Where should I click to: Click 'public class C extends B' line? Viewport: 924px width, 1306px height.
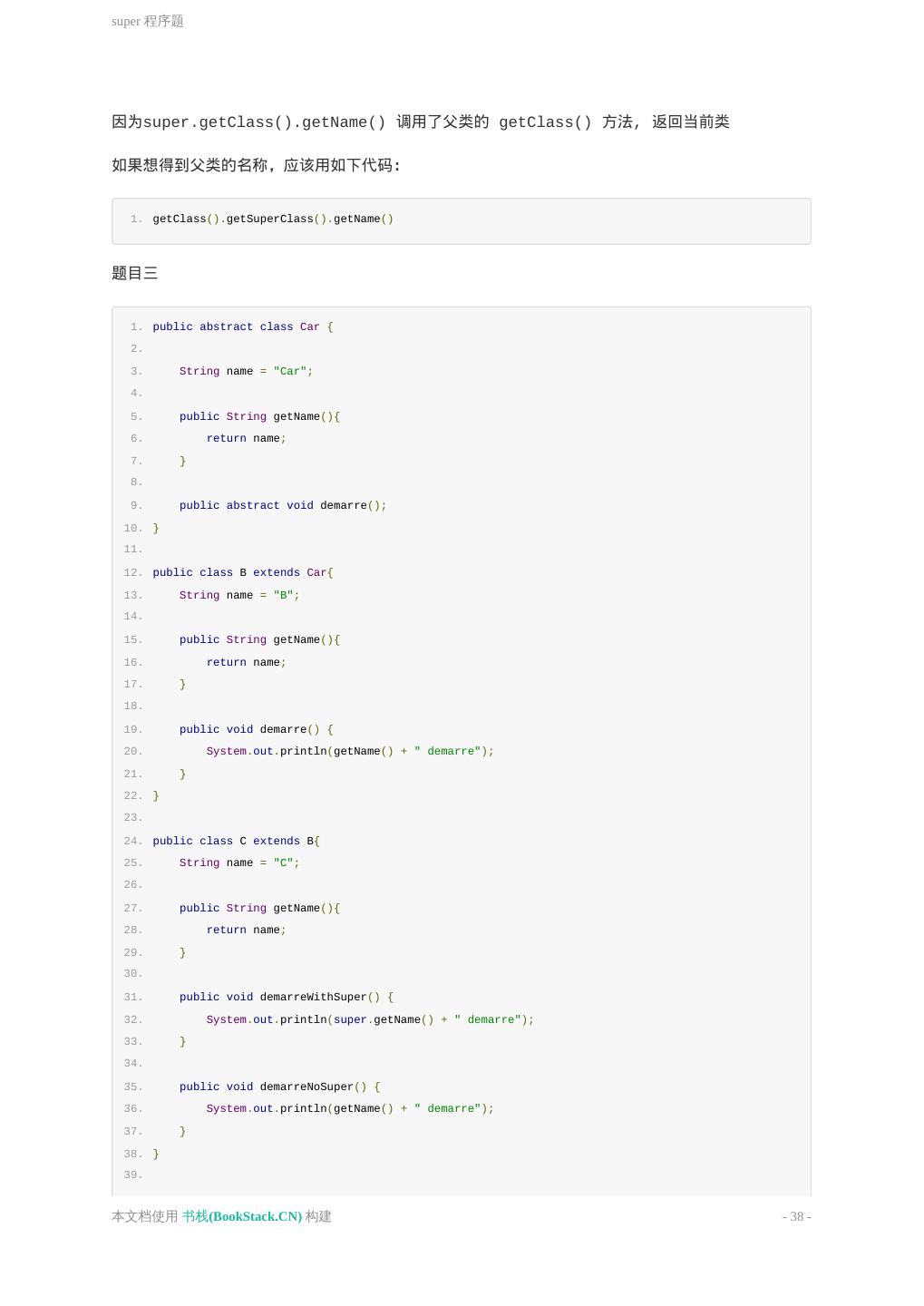click(236, 841)
